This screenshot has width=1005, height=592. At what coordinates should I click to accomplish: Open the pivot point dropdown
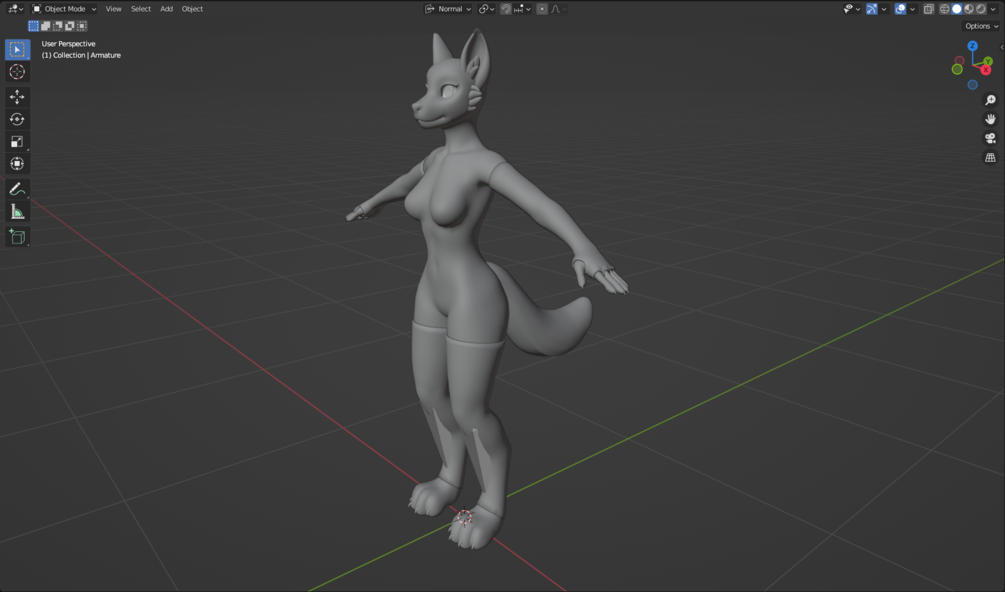point(486,9)
